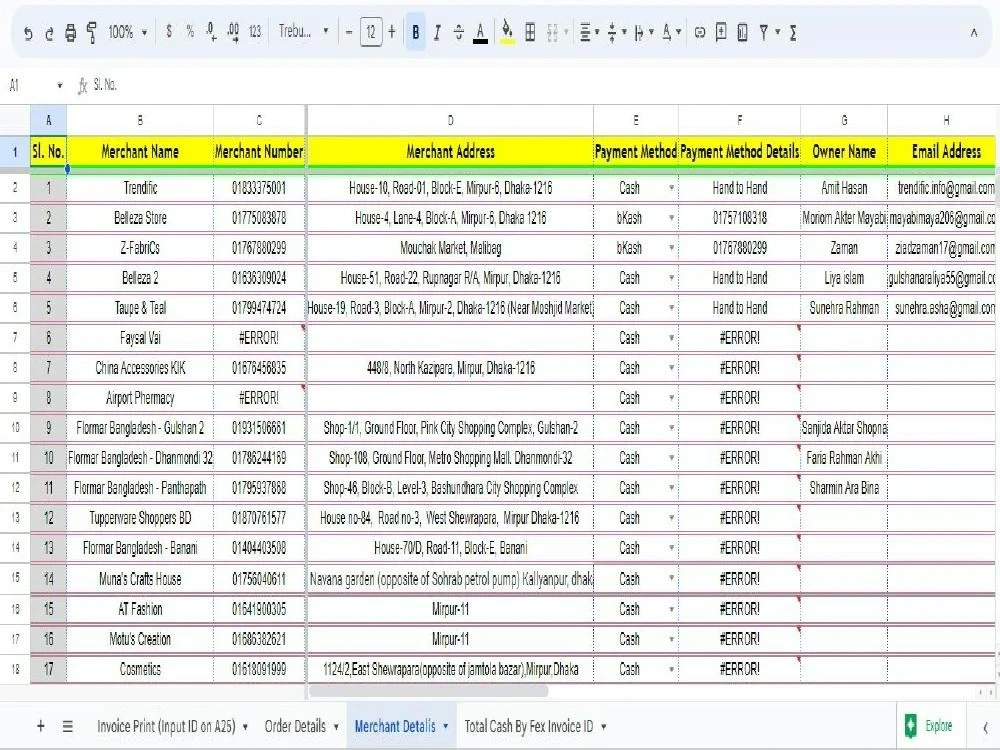The height and width of the screenshot is (750, 1000).
Task: Open the merge cells options
Action: 557,32
